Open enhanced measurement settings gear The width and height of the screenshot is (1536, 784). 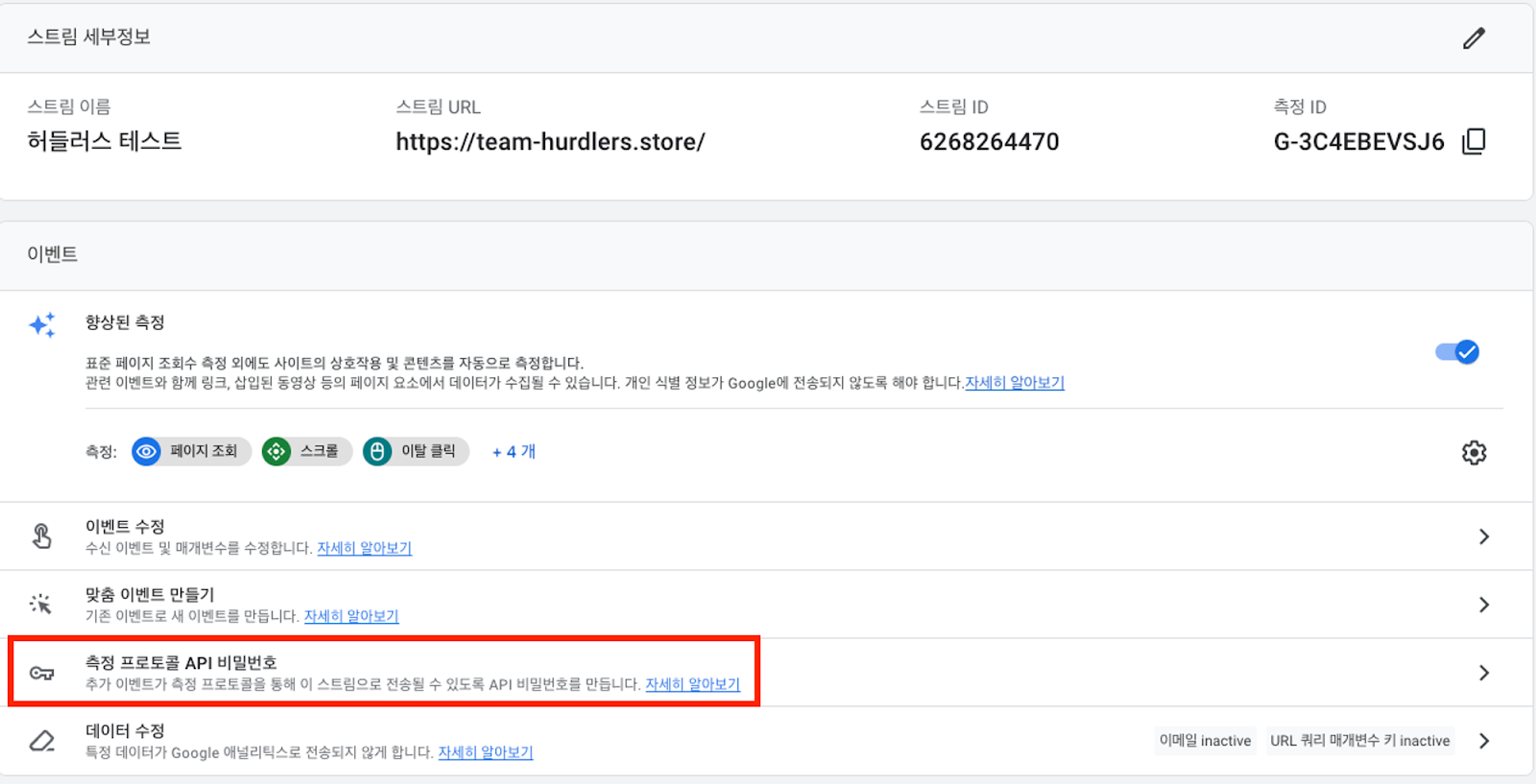tap(1474, 452)
